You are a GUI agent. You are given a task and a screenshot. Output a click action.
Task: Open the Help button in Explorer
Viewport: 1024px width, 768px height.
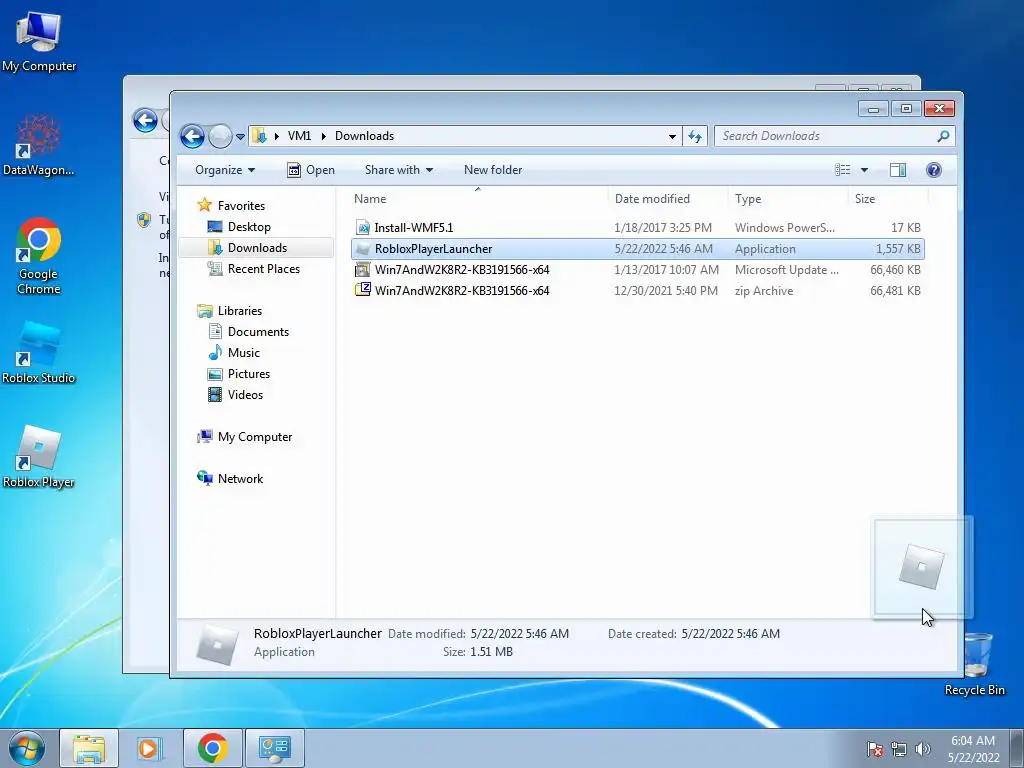coord(934,170)
